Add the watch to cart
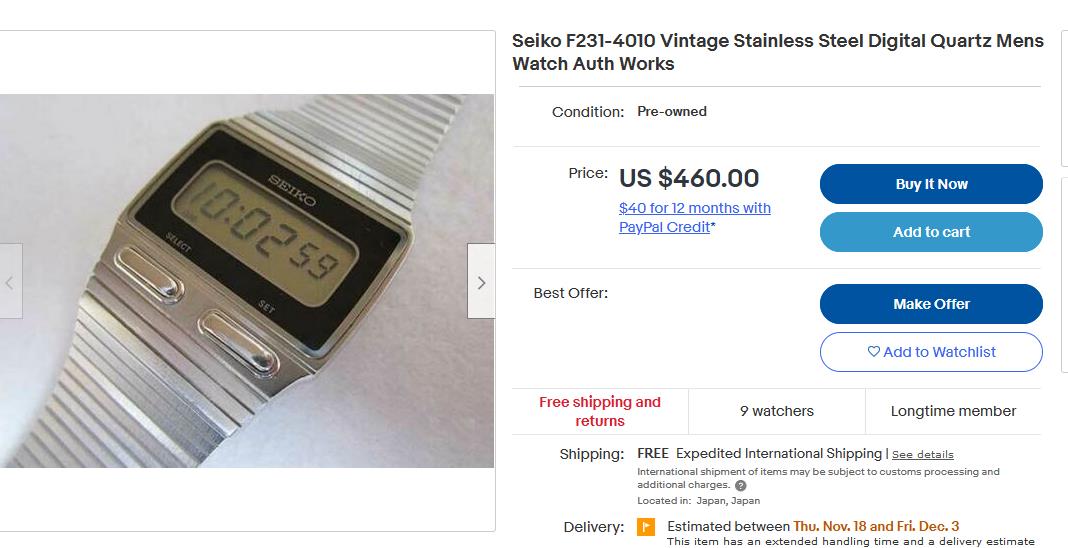The height and width of the screenshot is (548, 1068). click(x=931, y=232)
